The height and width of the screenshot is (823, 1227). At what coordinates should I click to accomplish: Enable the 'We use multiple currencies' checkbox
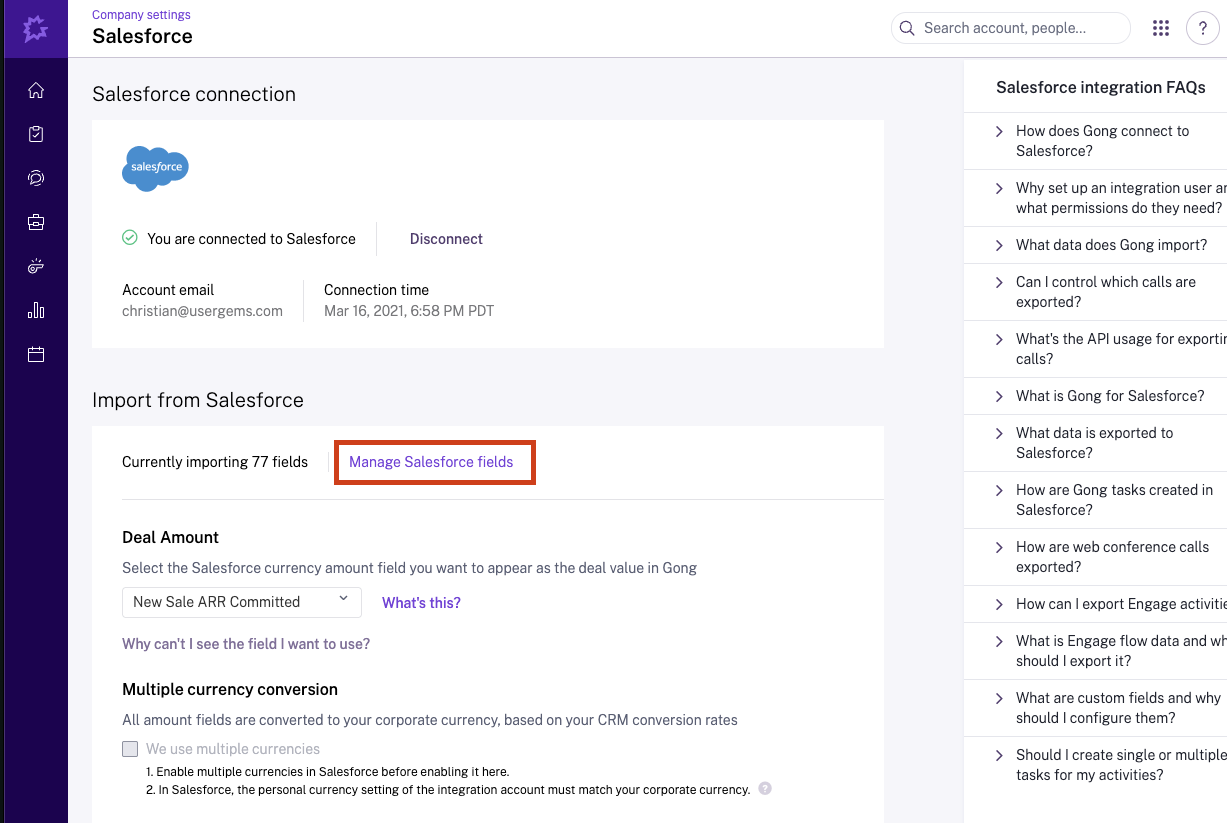coord(130,749)
